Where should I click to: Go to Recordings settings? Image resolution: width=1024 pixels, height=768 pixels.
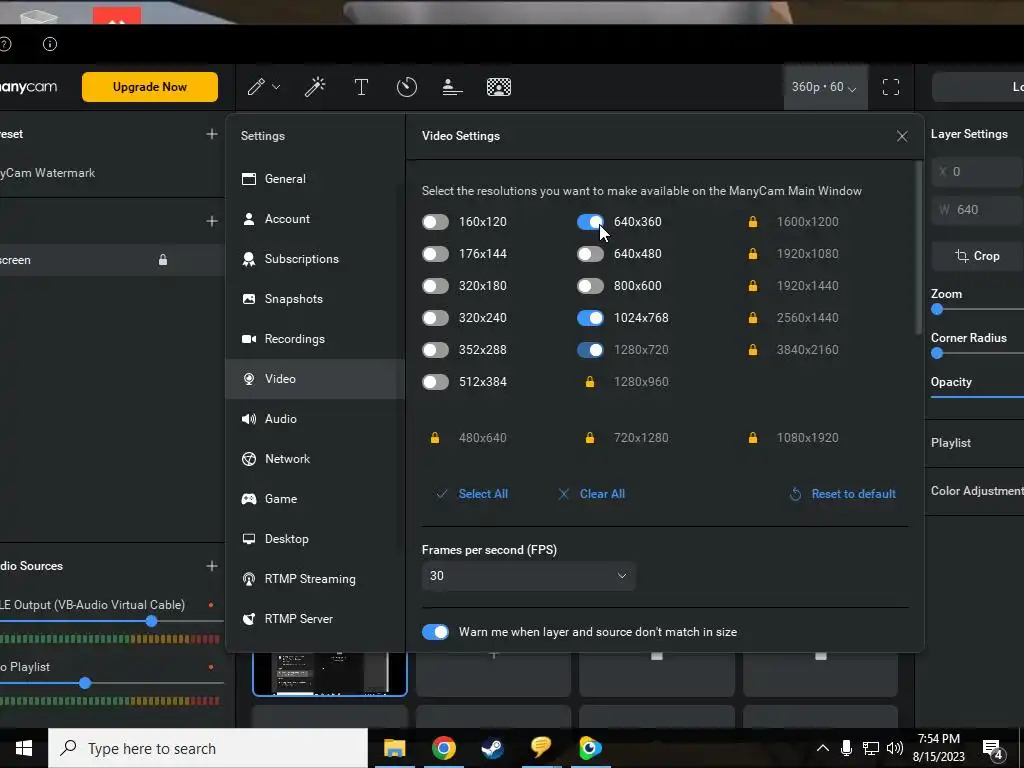[x=315, y=339]
